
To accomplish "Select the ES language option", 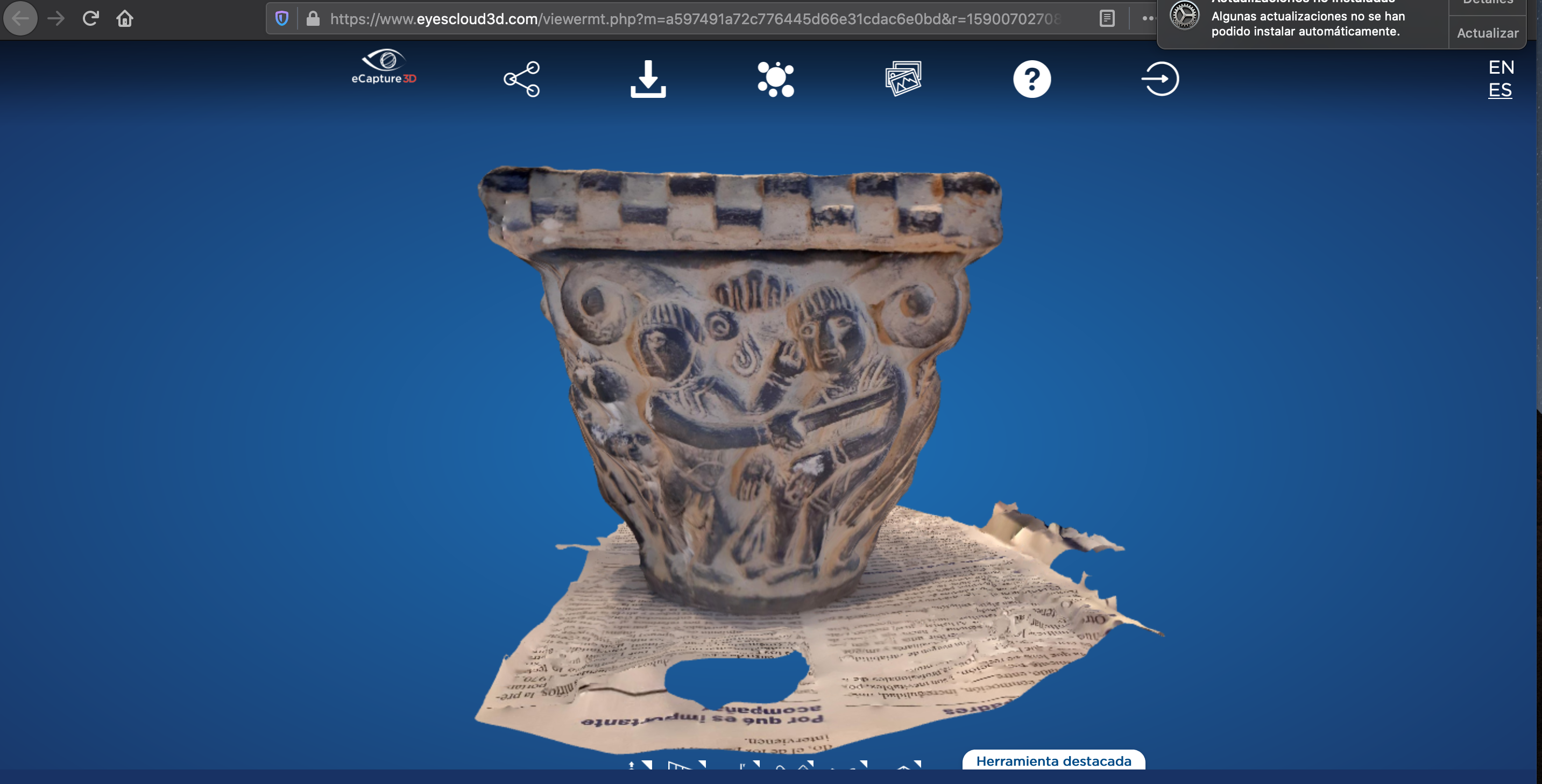I will (1499, 90).
